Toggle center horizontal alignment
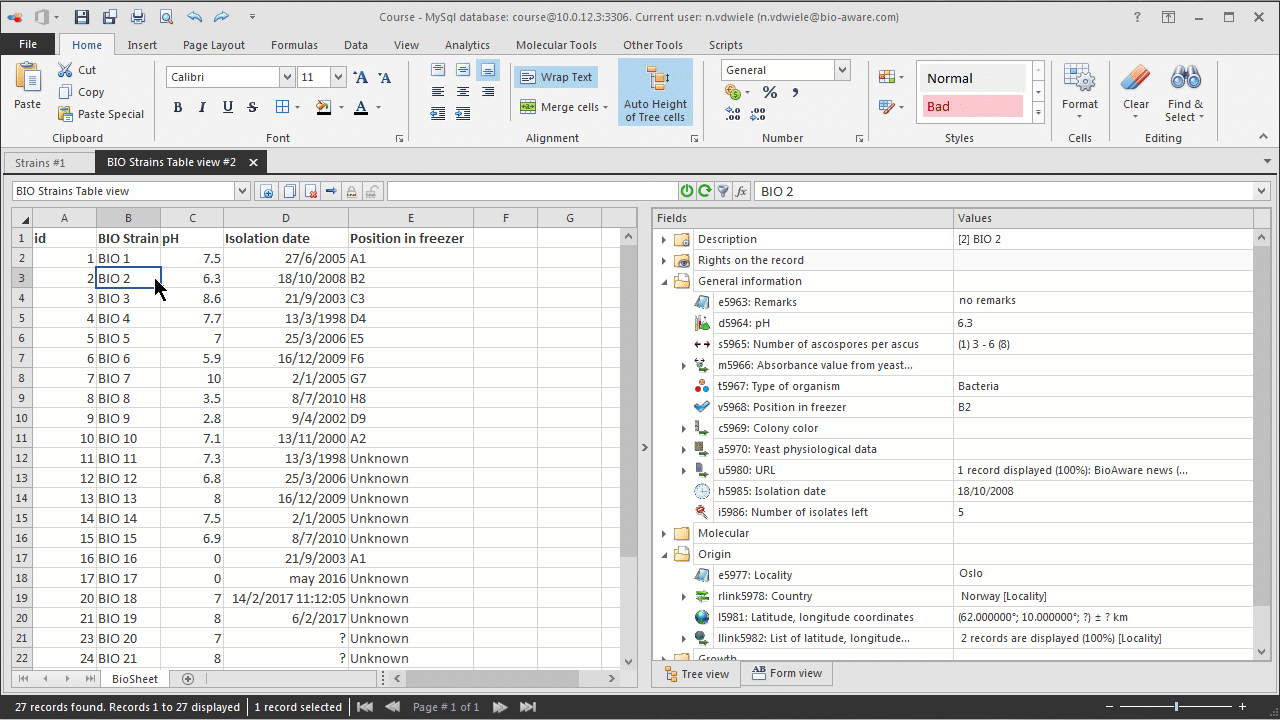 click(x=463, y=92)
